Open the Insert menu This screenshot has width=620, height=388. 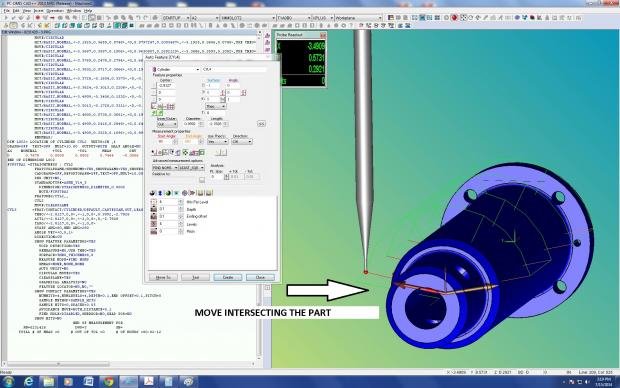(38, 11)
